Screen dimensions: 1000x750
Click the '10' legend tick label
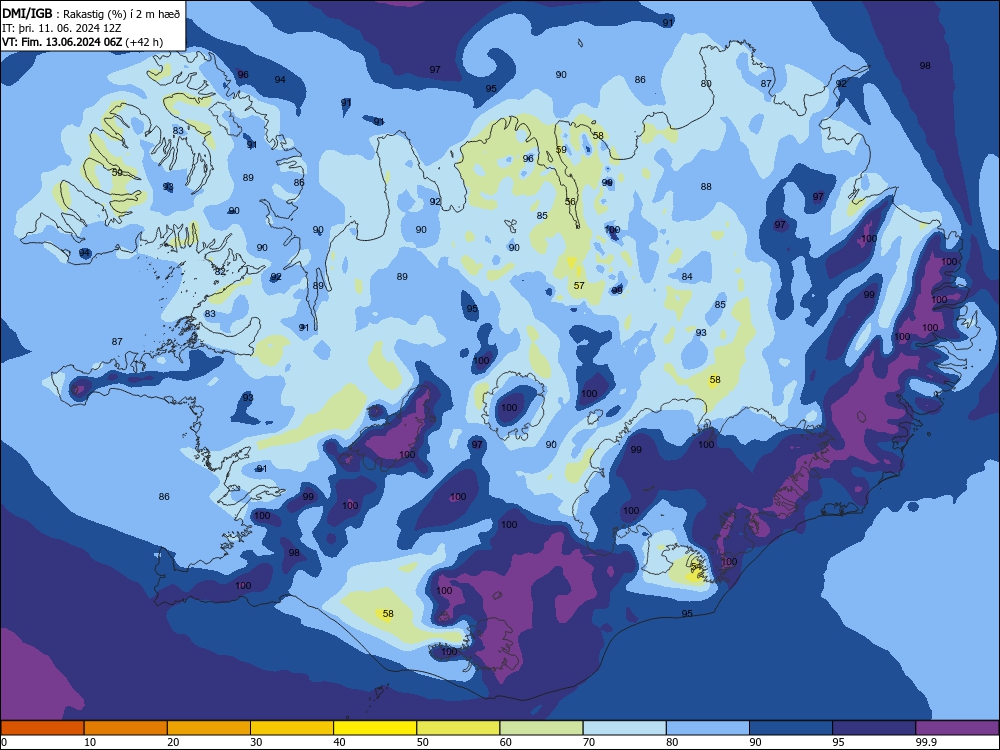(x=90, y=742)
